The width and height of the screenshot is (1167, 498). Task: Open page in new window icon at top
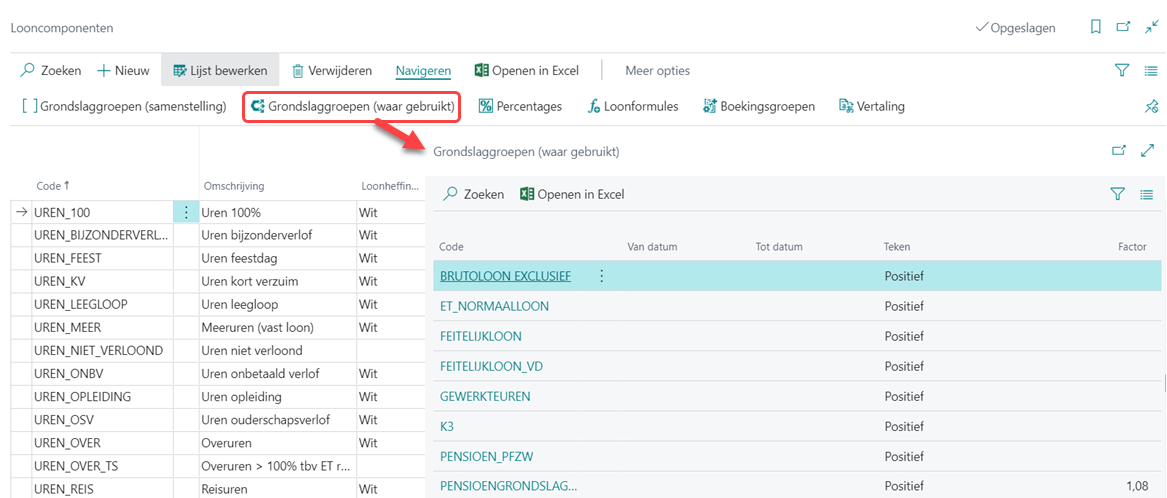click(x=1123, y=28)
